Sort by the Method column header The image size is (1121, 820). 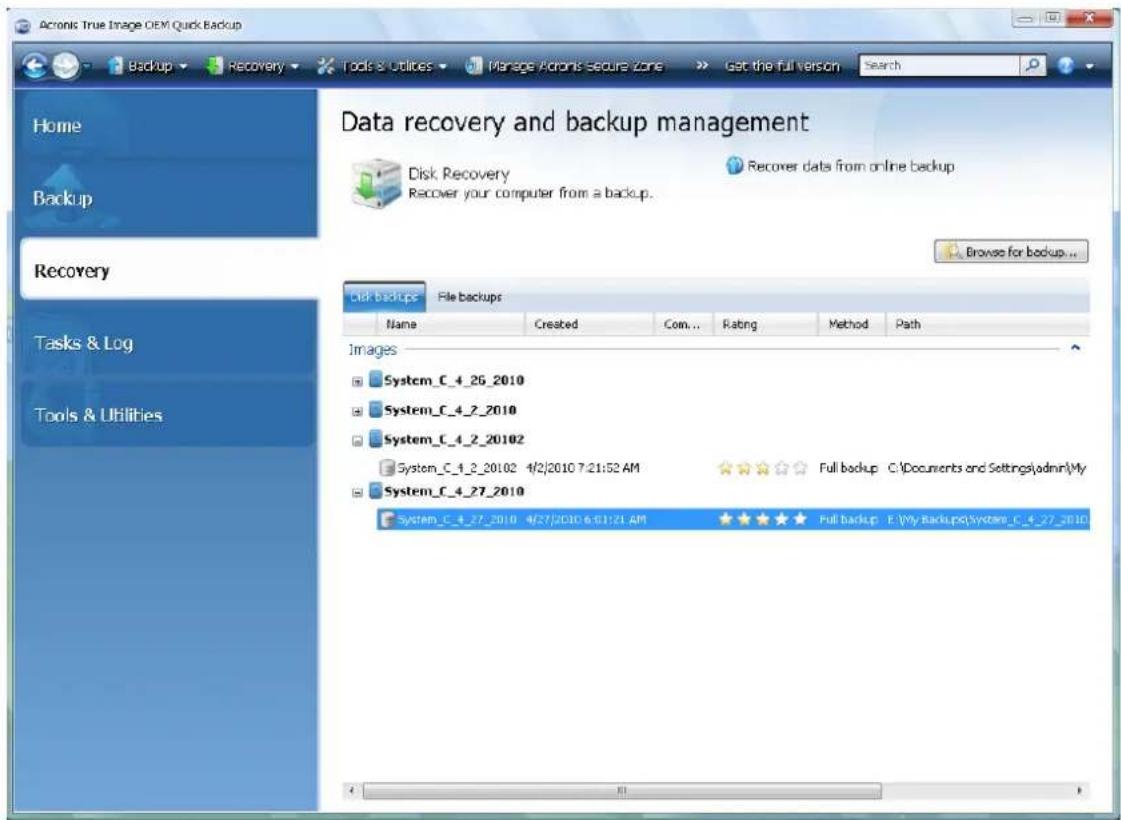click(851, 324)
